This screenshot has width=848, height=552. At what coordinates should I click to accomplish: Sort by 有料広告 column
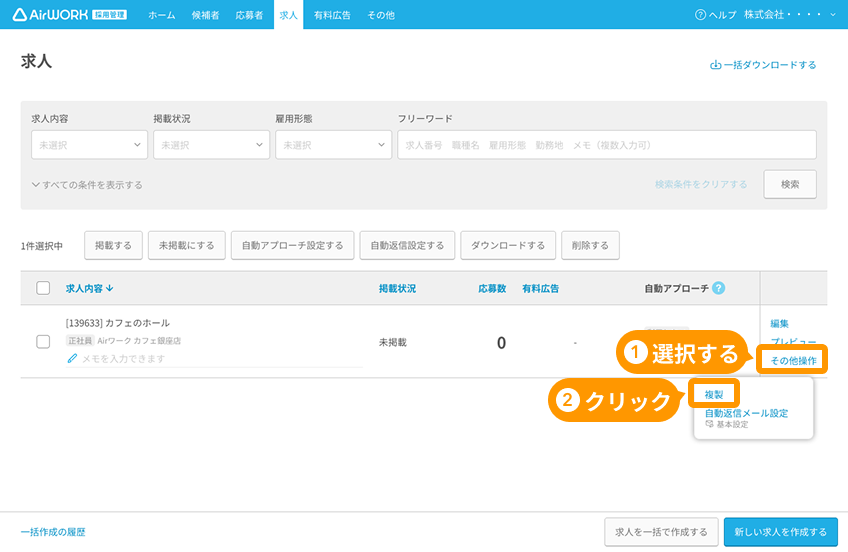(x=541, y=288)
